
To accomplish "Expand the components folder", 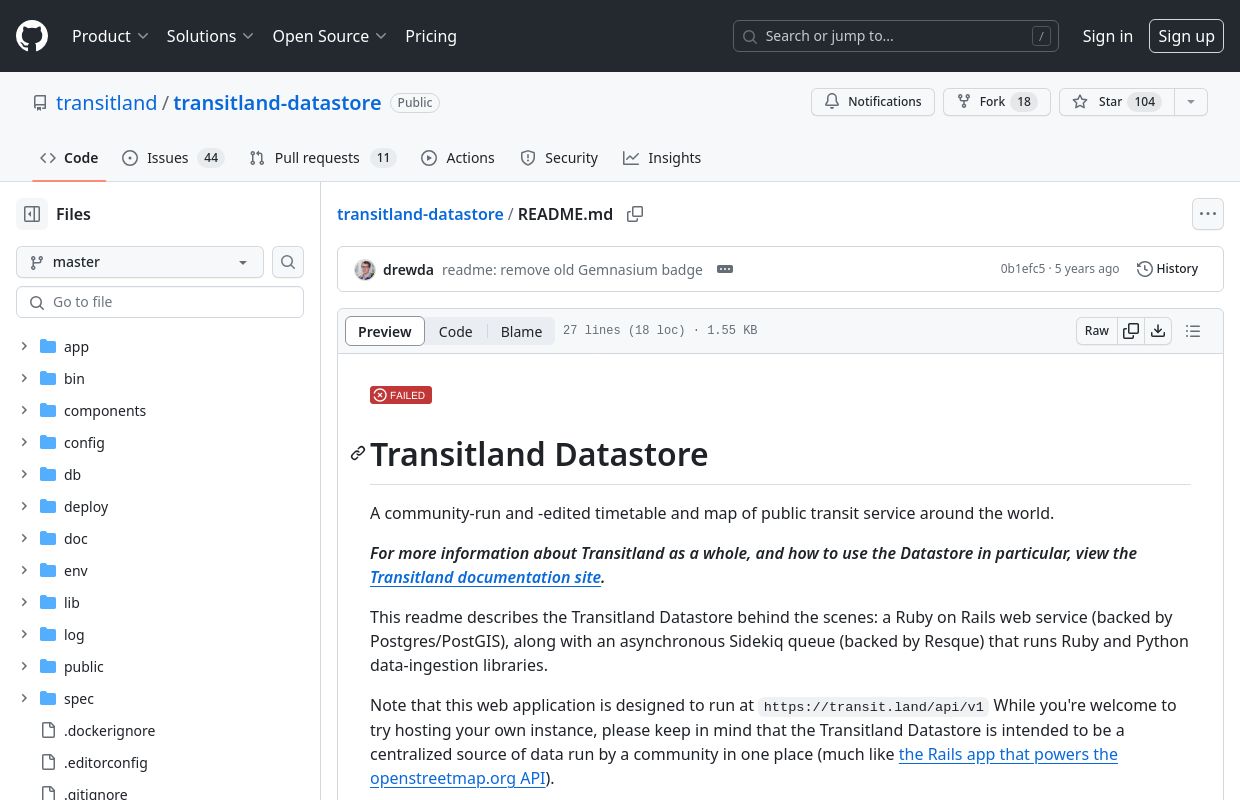I will tap(24, 410).
